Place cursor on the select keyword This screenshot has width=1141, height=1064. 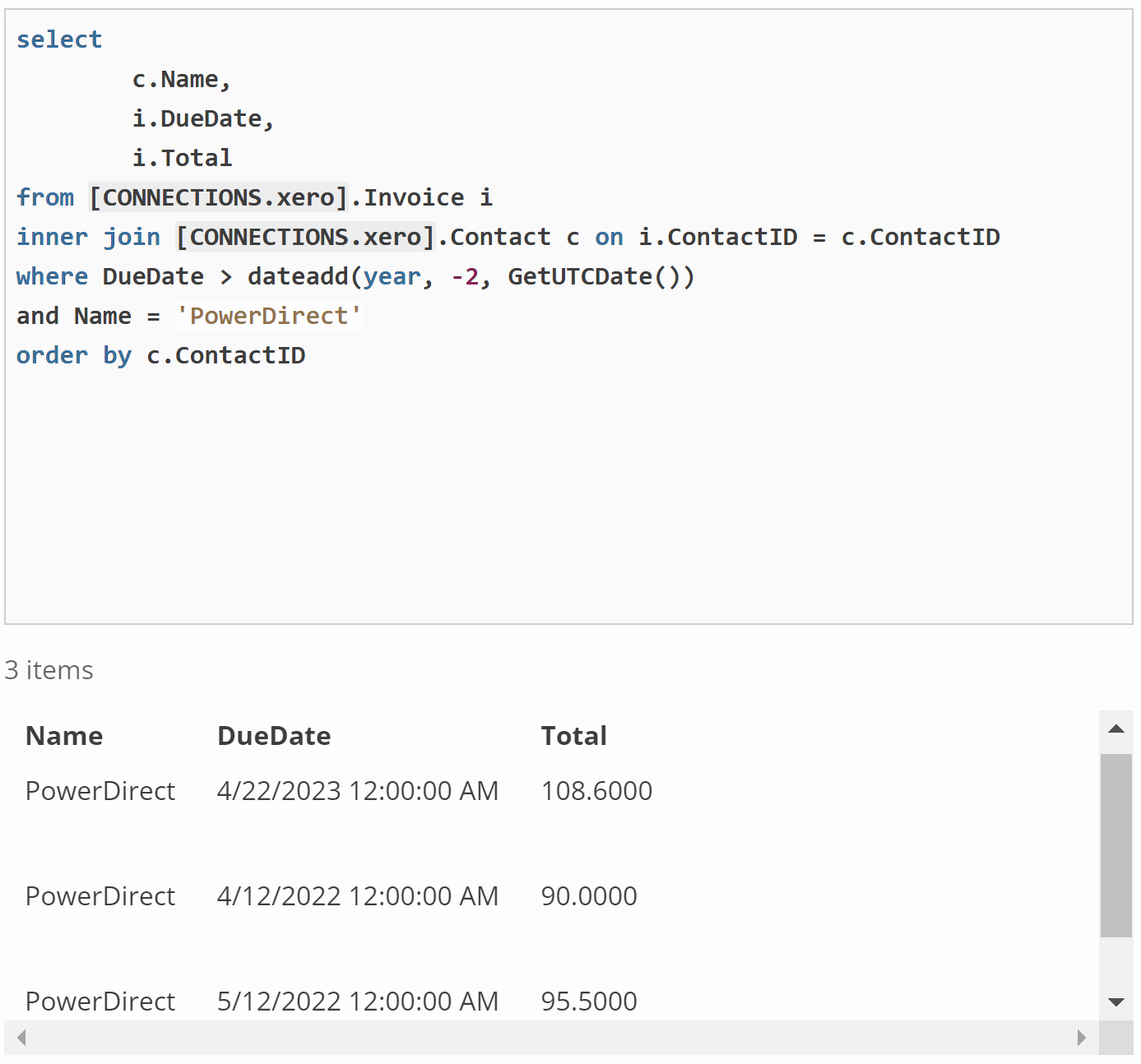(x=59, y=39)
